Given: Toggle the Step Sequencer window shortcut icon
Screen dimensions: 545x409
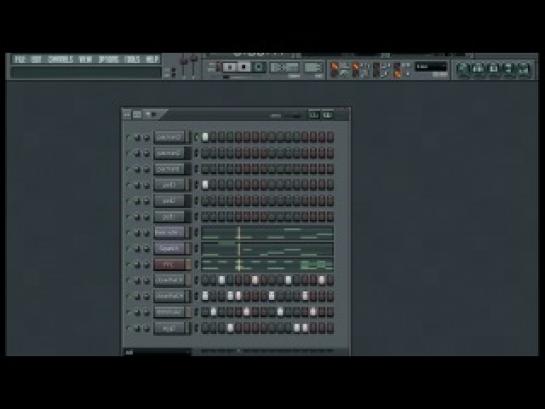Looking at the screenshot, I should coord(478,68).
